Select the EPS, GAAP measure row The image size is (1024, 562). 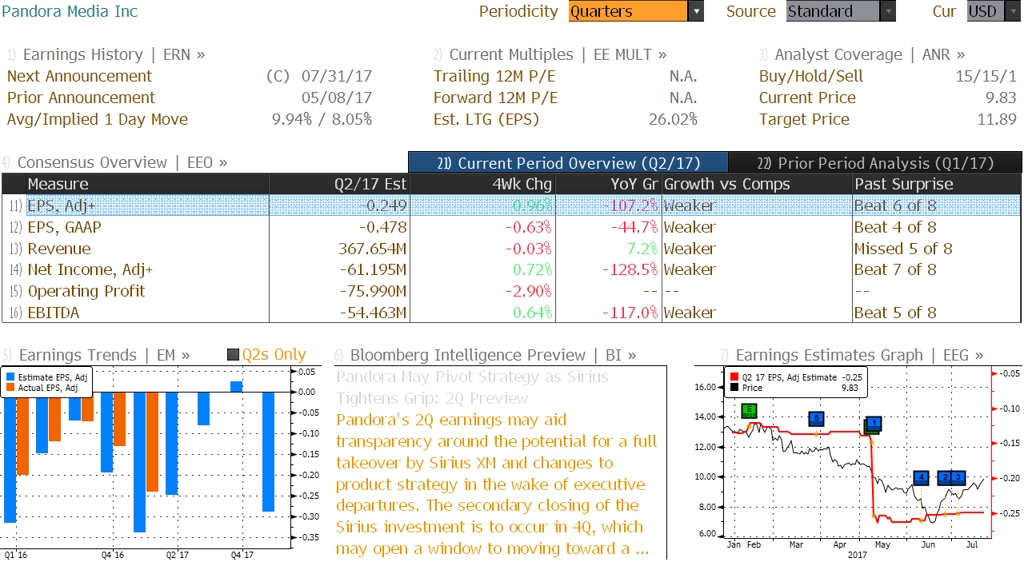click(511, 226)
